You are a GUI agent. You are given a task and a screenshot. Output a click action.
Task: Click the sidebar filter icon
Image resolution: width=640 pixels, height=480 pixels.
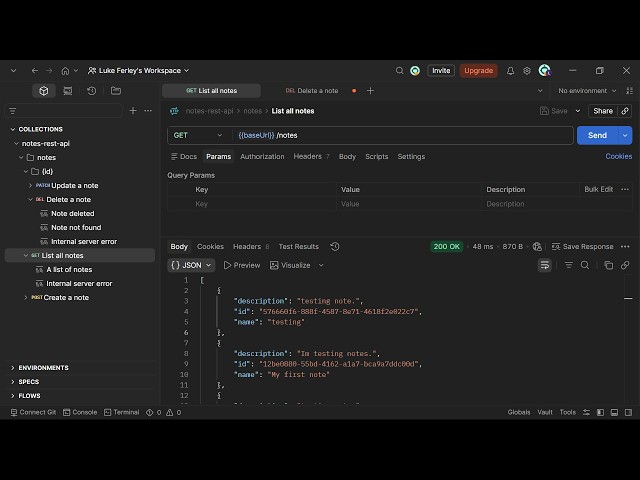tap(13, 111)
